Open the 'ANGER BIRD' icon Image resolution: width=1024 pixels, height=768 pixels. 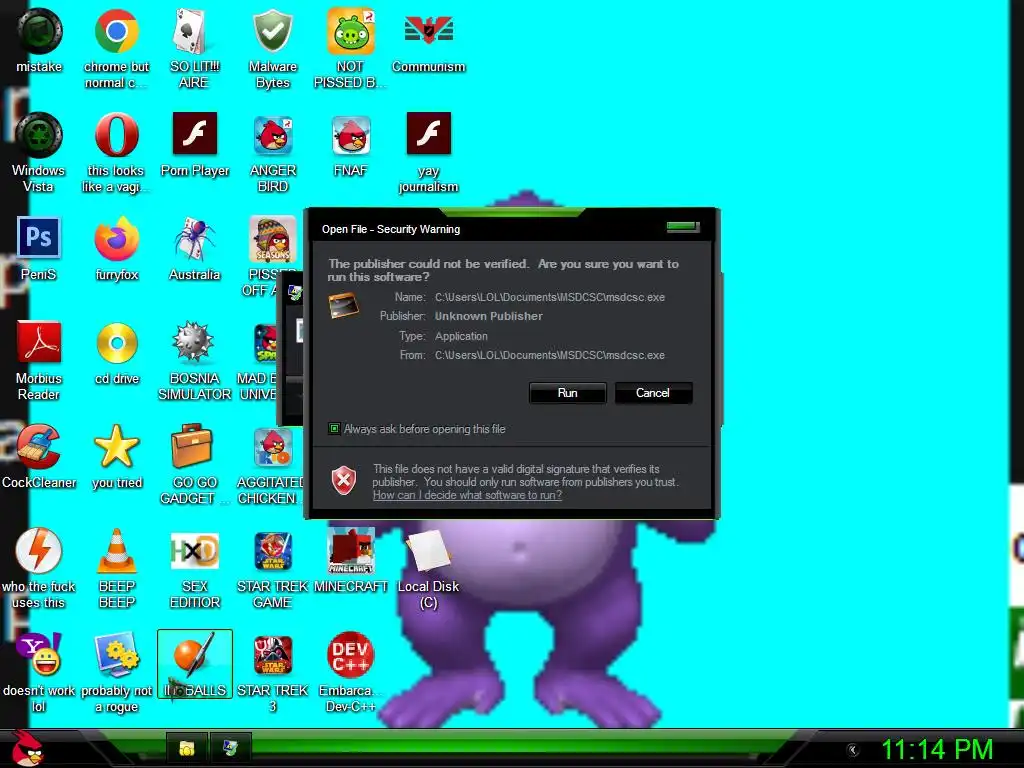[272, 135]
